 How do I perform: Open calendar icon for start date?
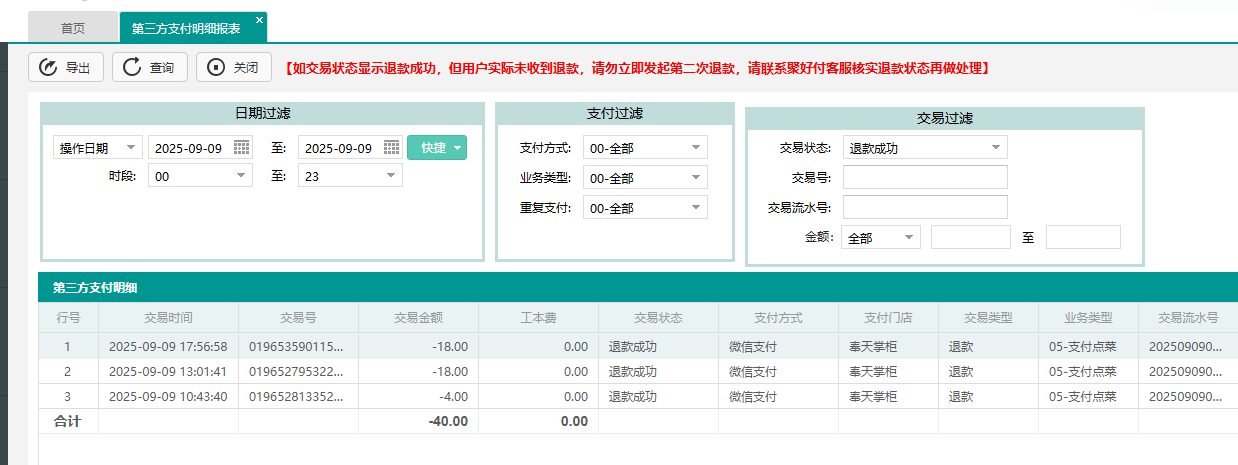coord(242,148)
